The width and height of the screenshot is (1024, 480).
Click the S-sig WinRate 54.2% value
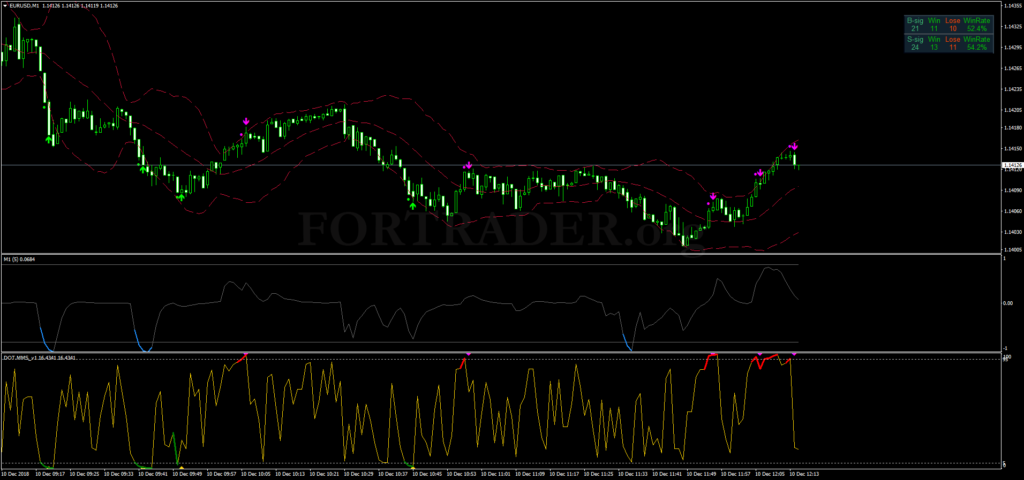click(978, 47)
